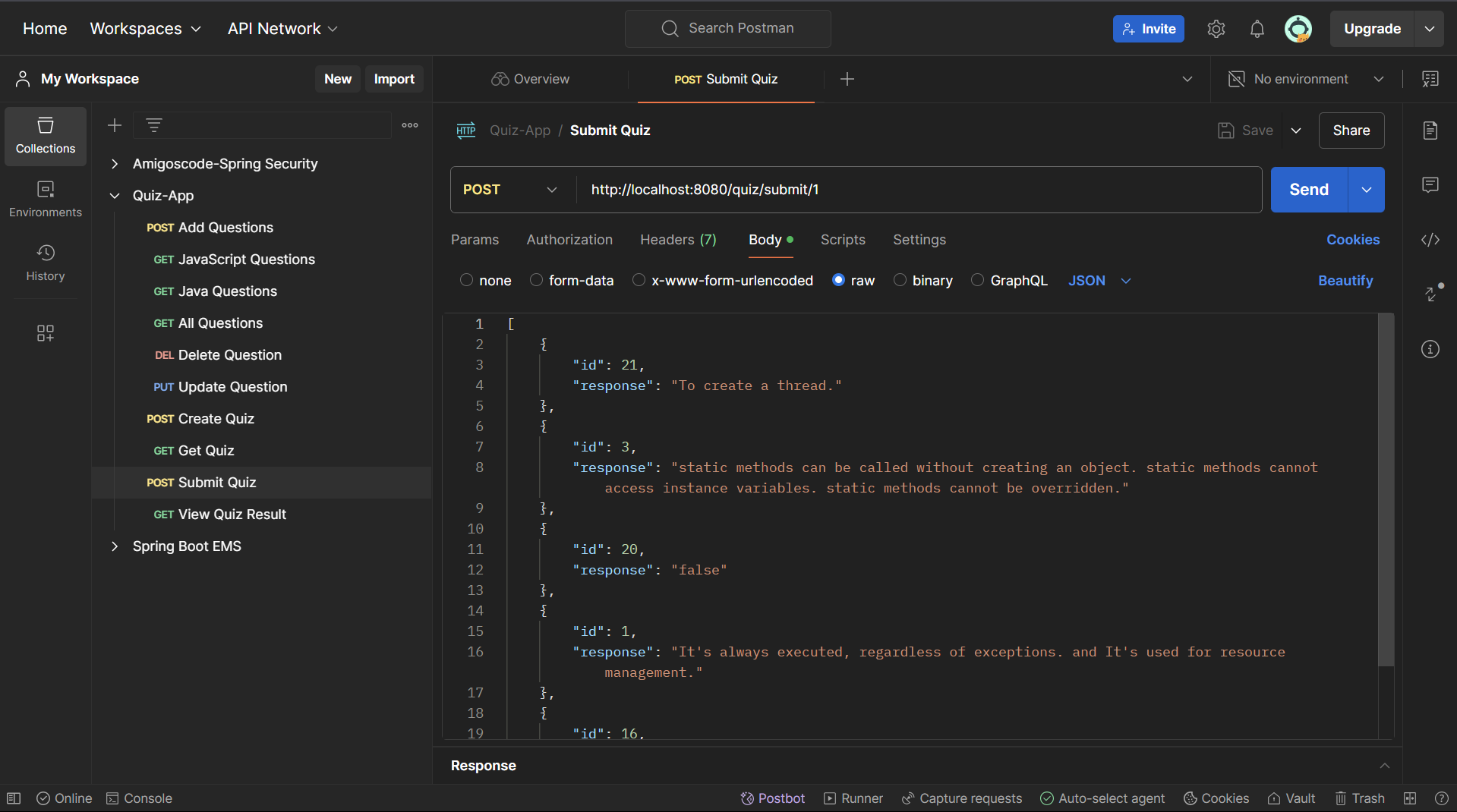Open the POST method dropdown

coord(510,190)
